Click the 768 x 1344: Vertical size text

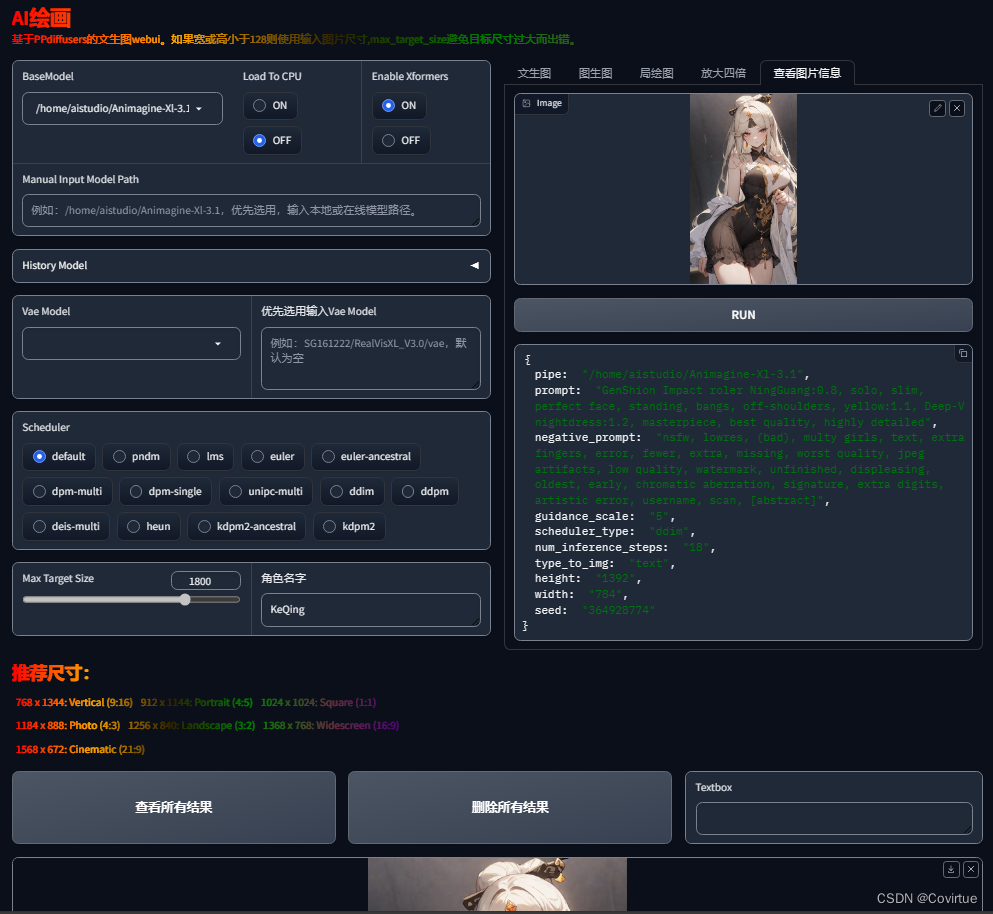(x=74, y=702)
